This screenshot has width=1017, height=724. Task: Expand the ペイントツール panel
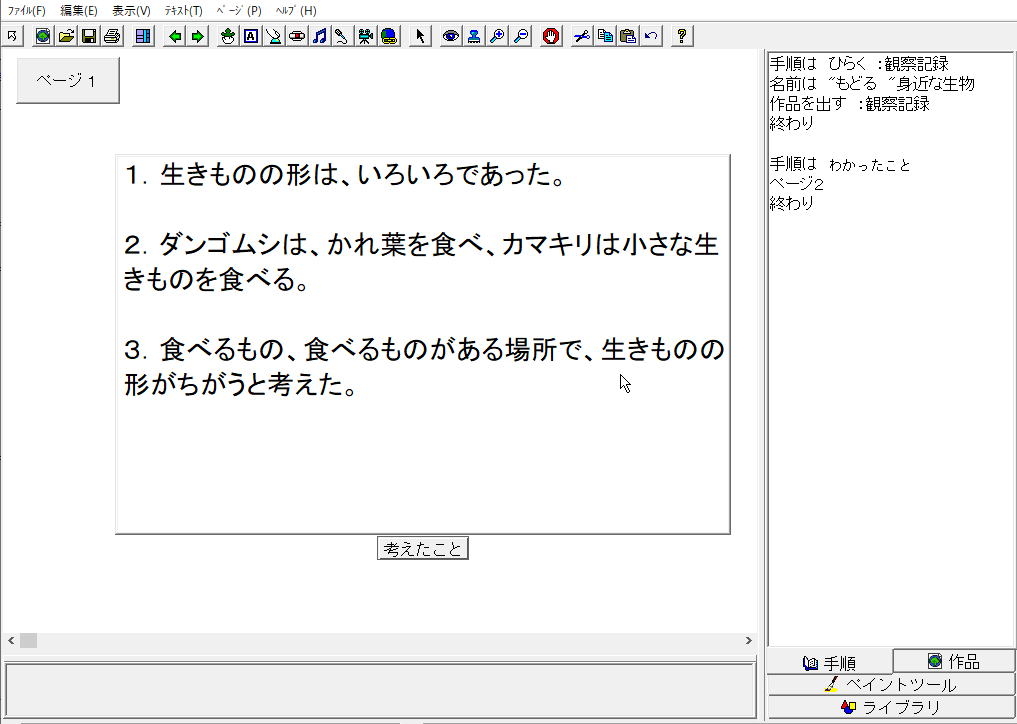click(891, 685)
